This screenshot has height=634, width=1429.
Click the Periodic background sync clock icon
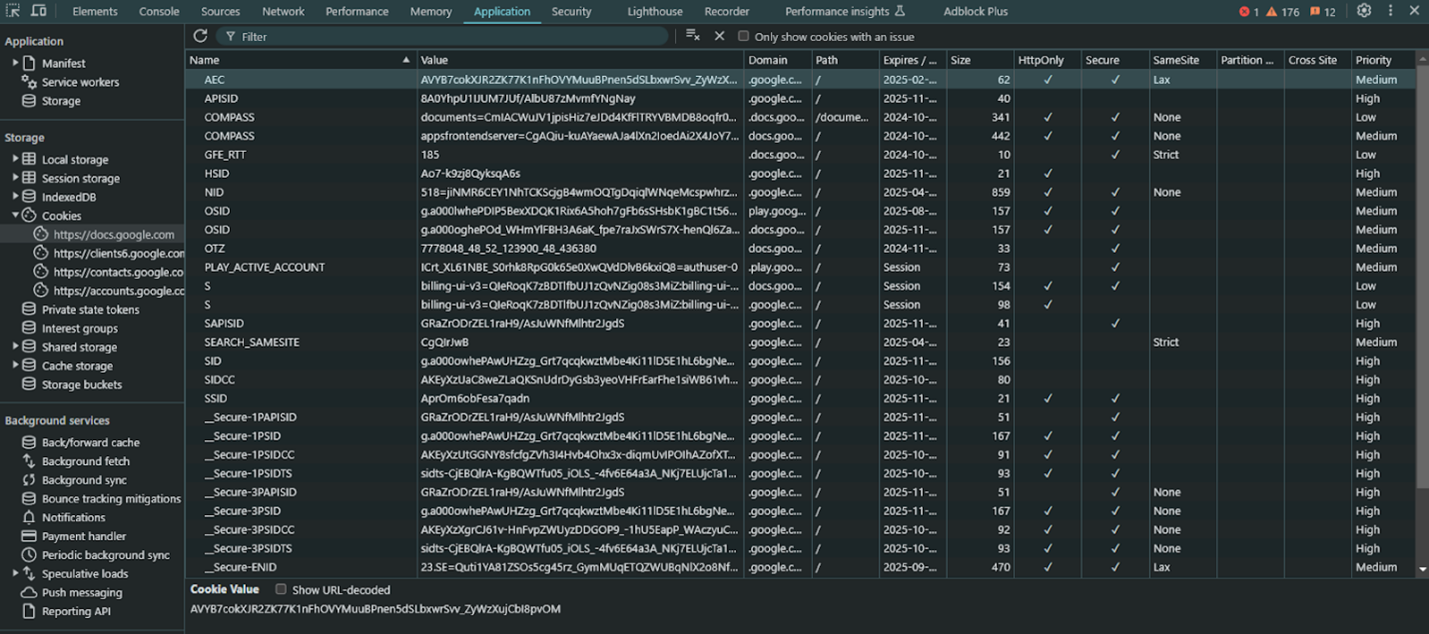pyautogui.click(x=29, y=555)
